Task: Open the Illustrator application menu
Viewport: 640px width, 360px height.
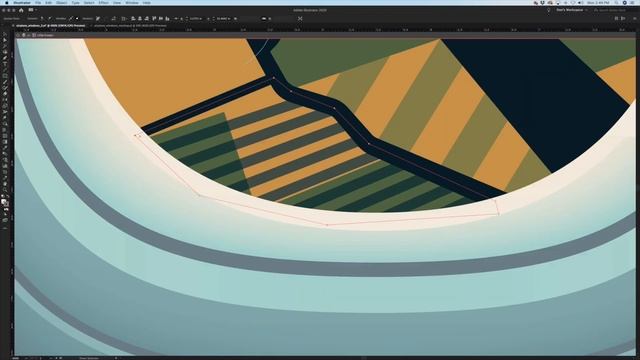Action: (22, 2)
